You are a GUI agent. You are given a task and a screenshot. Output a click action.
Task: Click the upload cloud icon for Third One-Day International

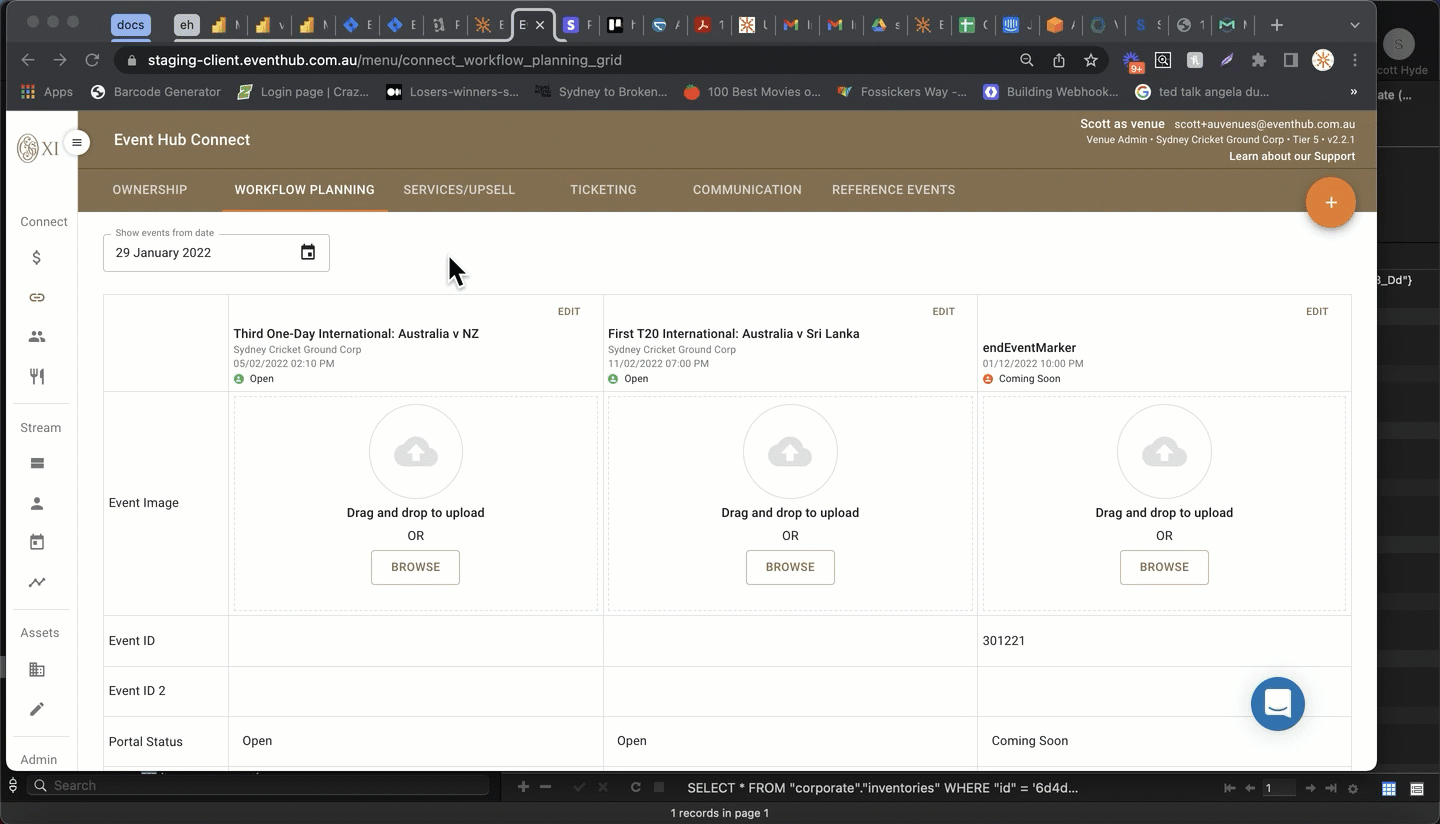(x=416, y=452)
